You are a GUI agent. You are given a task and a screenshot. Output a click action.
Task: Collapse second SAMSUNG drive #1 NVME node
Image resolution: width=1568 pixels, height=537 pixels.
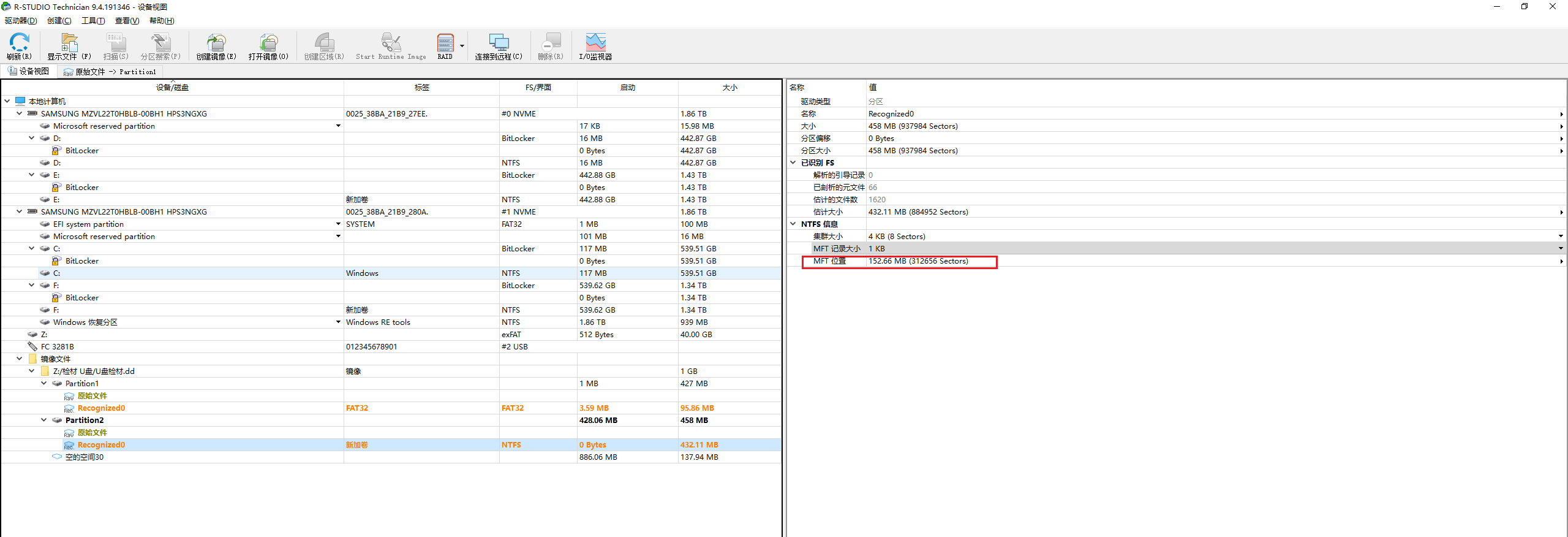click(x=19, y=211)
